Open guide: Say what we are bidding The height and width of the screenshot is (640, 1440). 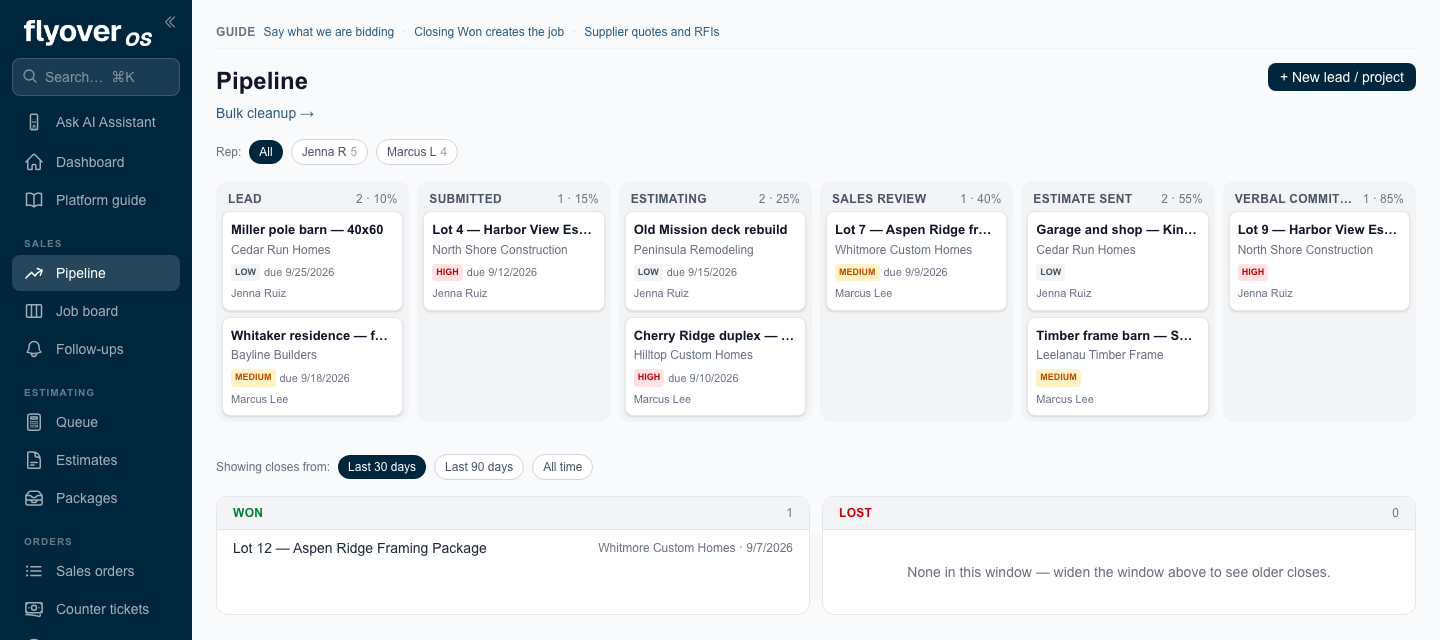329,32
